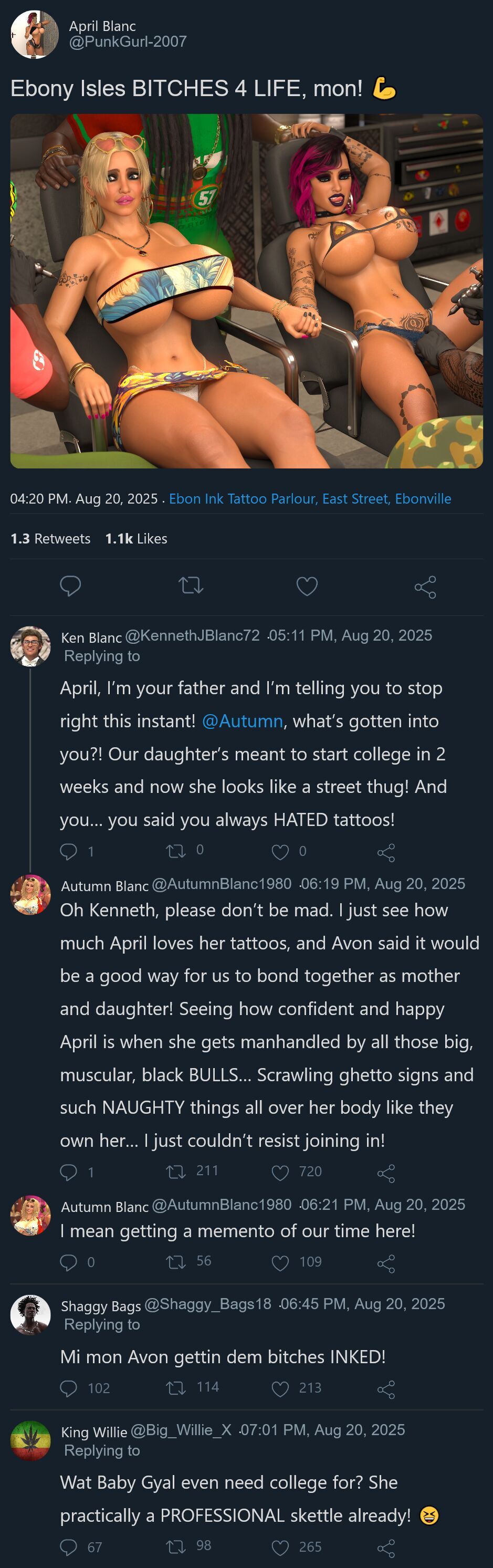Screen dimensions: 493x1568
Task: Share King Willie's reply
Action: coord(386,1546)
